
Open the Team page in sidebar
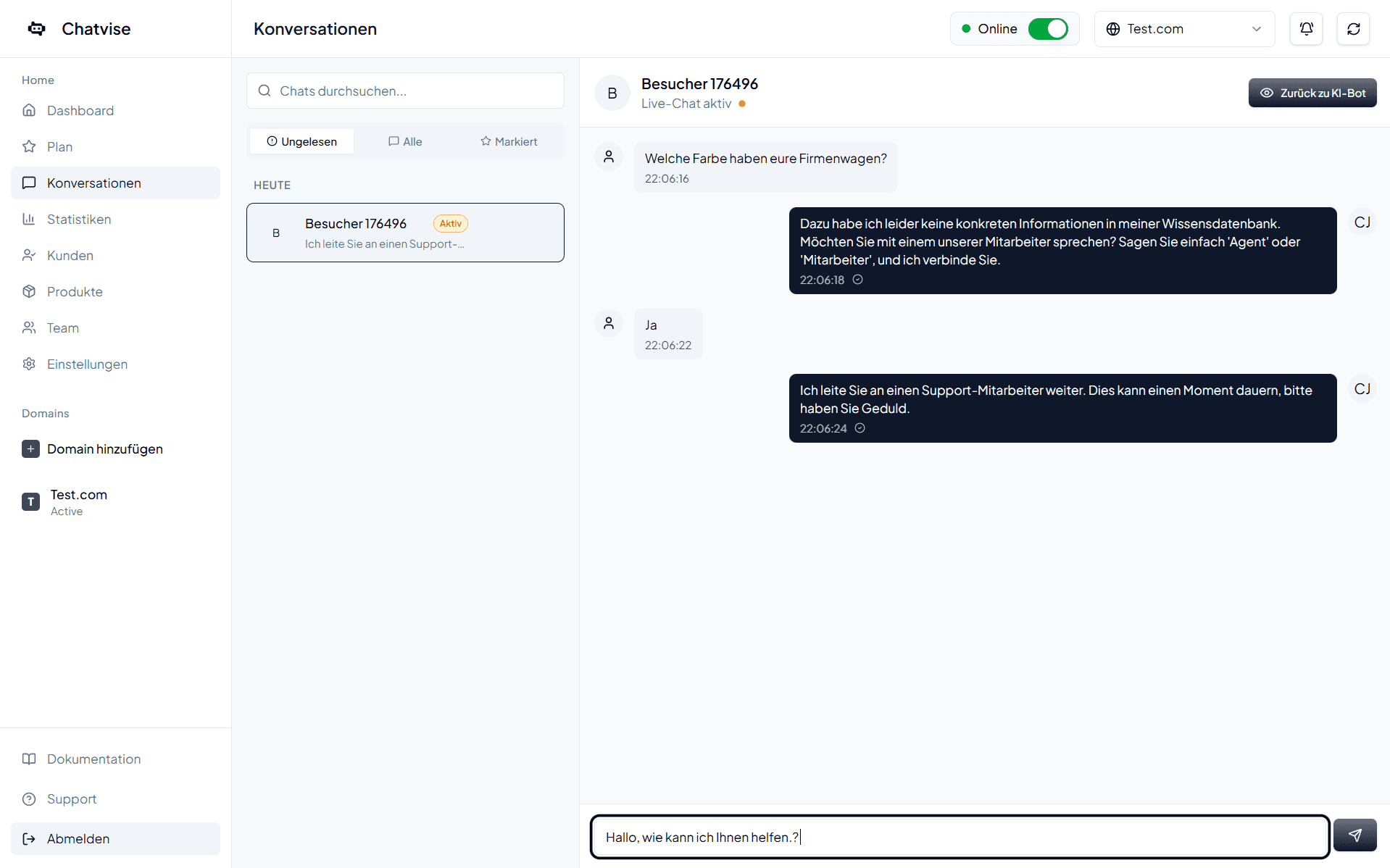point(63,328)
